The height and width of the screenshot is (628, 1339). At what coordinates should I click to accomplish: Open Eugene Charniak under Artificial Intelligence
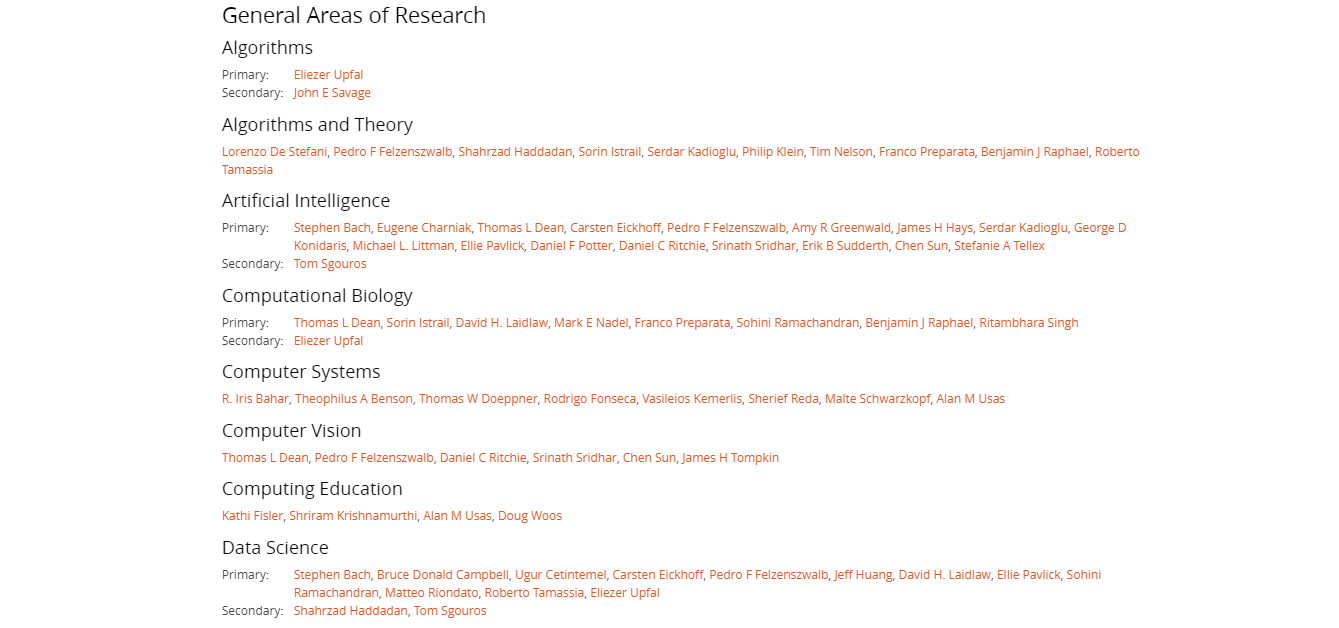pyautogui.click(x=424, y=228)
